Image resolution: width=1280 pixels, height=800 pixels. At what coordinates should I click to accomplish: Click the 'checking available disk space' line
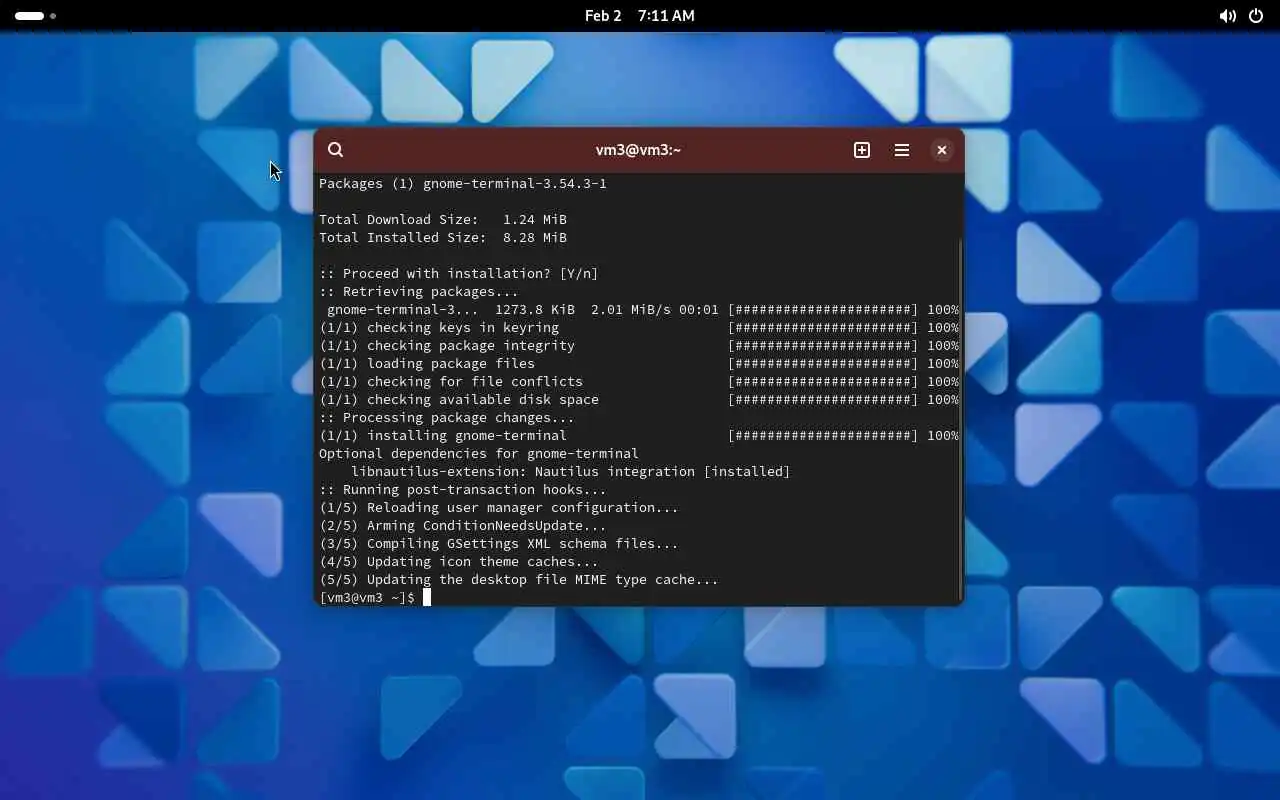tap(639, 399)
